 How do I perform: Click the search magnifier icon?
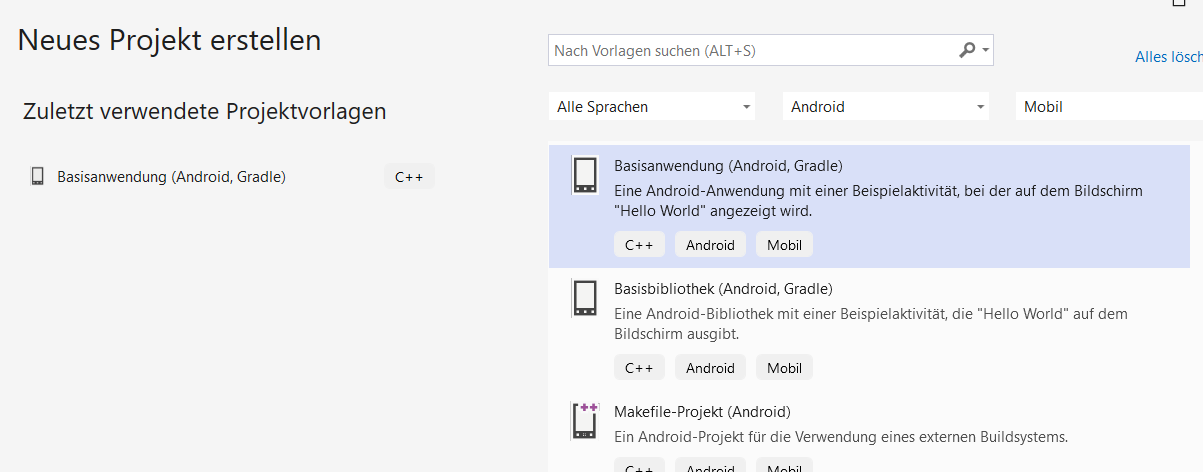[967, 50]
